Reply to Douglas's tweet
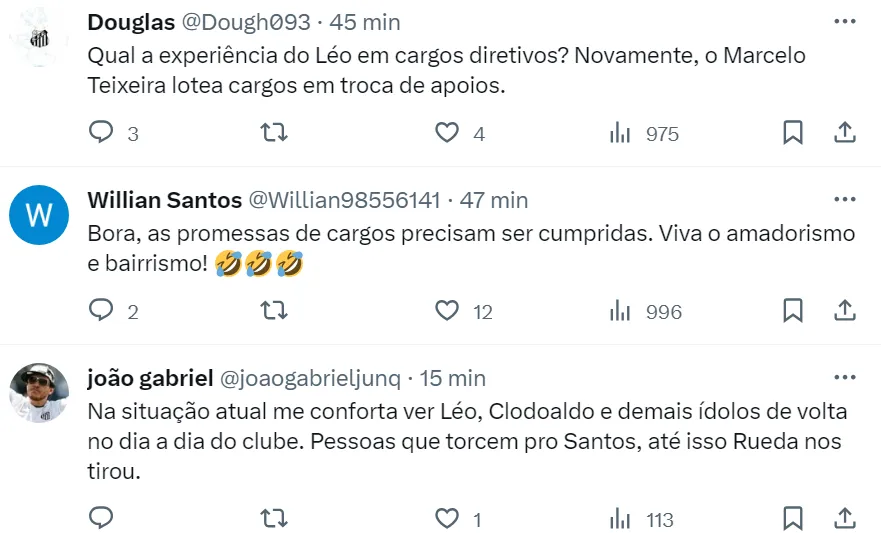The width and height of the screenshot is (881, 533). click(102, 133)
